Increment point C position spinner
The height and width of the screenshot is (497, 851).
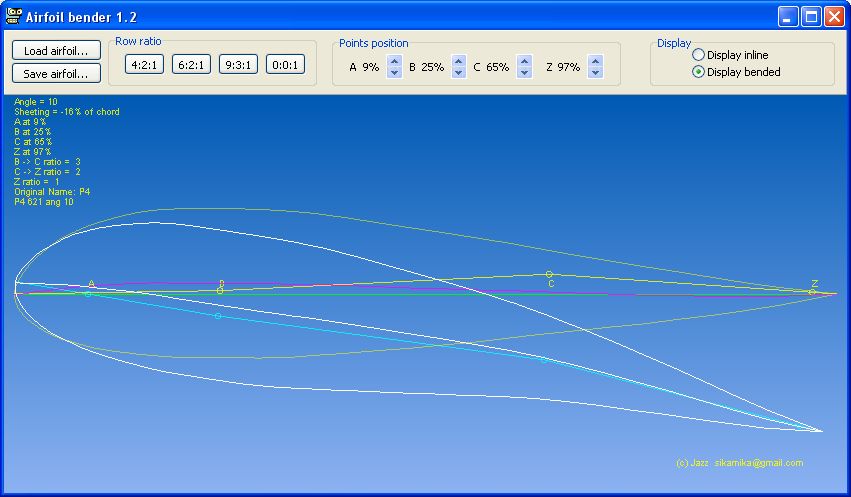(x=524, y=61)
